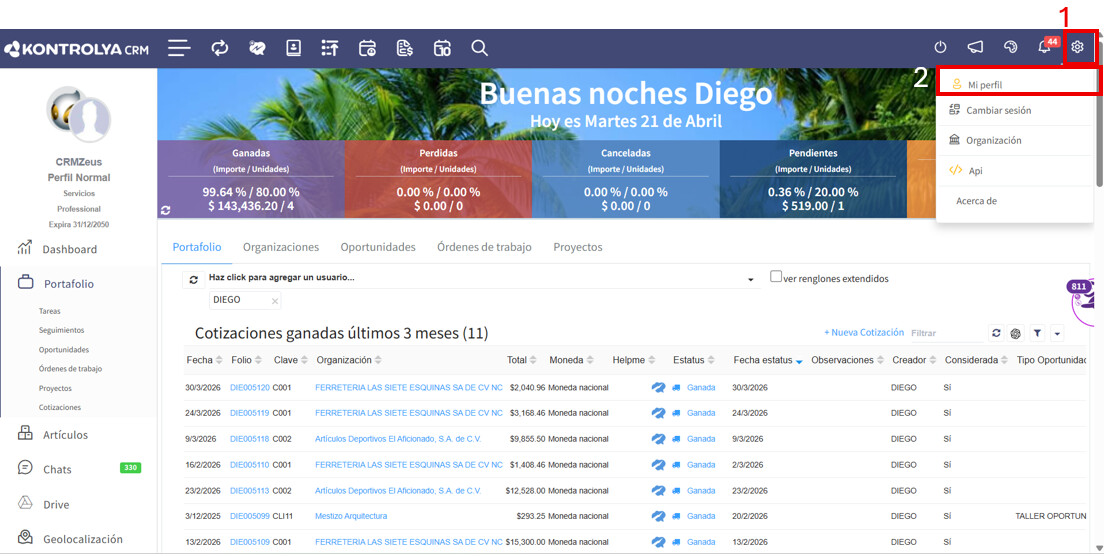The width and height of the screenshot is (1112, 556).
Task: Click the power icon in top bar
Action: [940, 48]
